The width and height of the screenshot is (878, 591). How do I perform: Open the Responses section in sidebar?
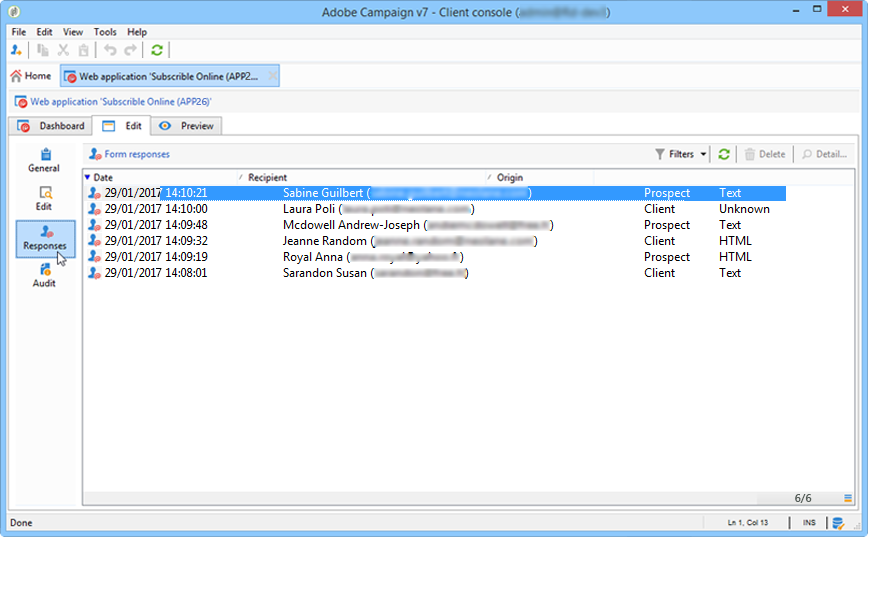[x=45, y=239]
